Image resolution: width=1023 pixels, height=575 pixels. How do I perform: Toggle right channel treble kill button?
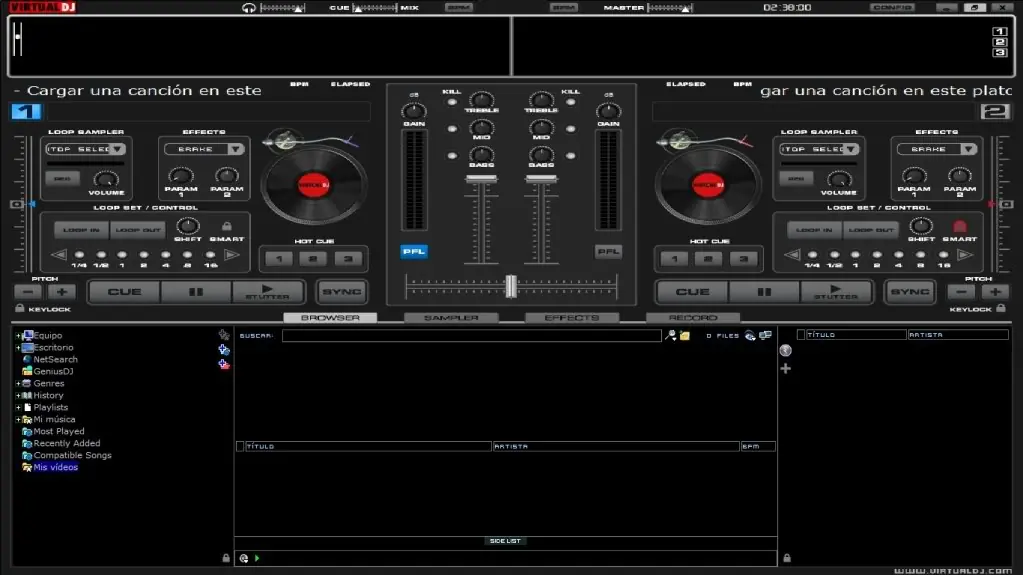[571, 102]
